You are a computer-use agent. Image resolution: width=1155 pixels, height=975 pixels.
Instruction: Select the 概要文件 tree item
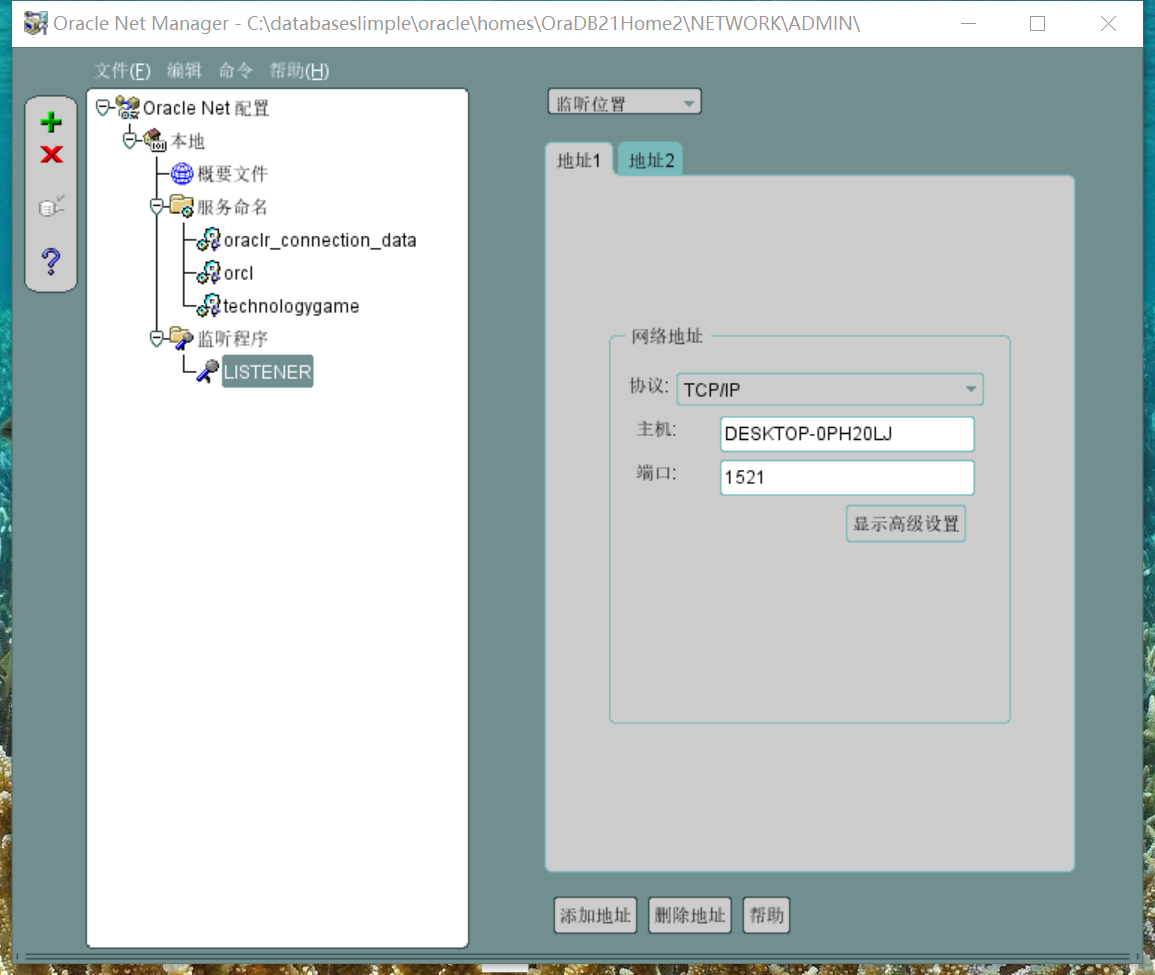tap(232, 174)
